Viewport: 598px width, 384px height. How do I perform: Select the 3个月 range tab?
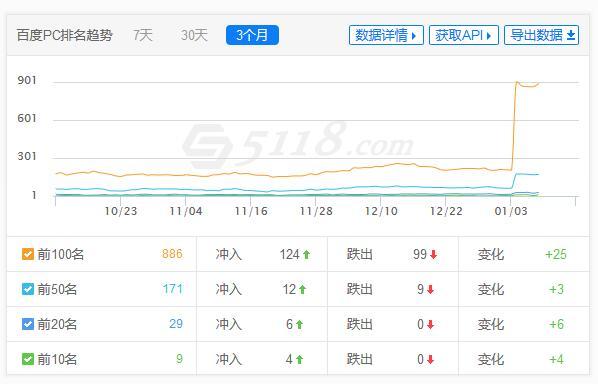coord(252,35)
